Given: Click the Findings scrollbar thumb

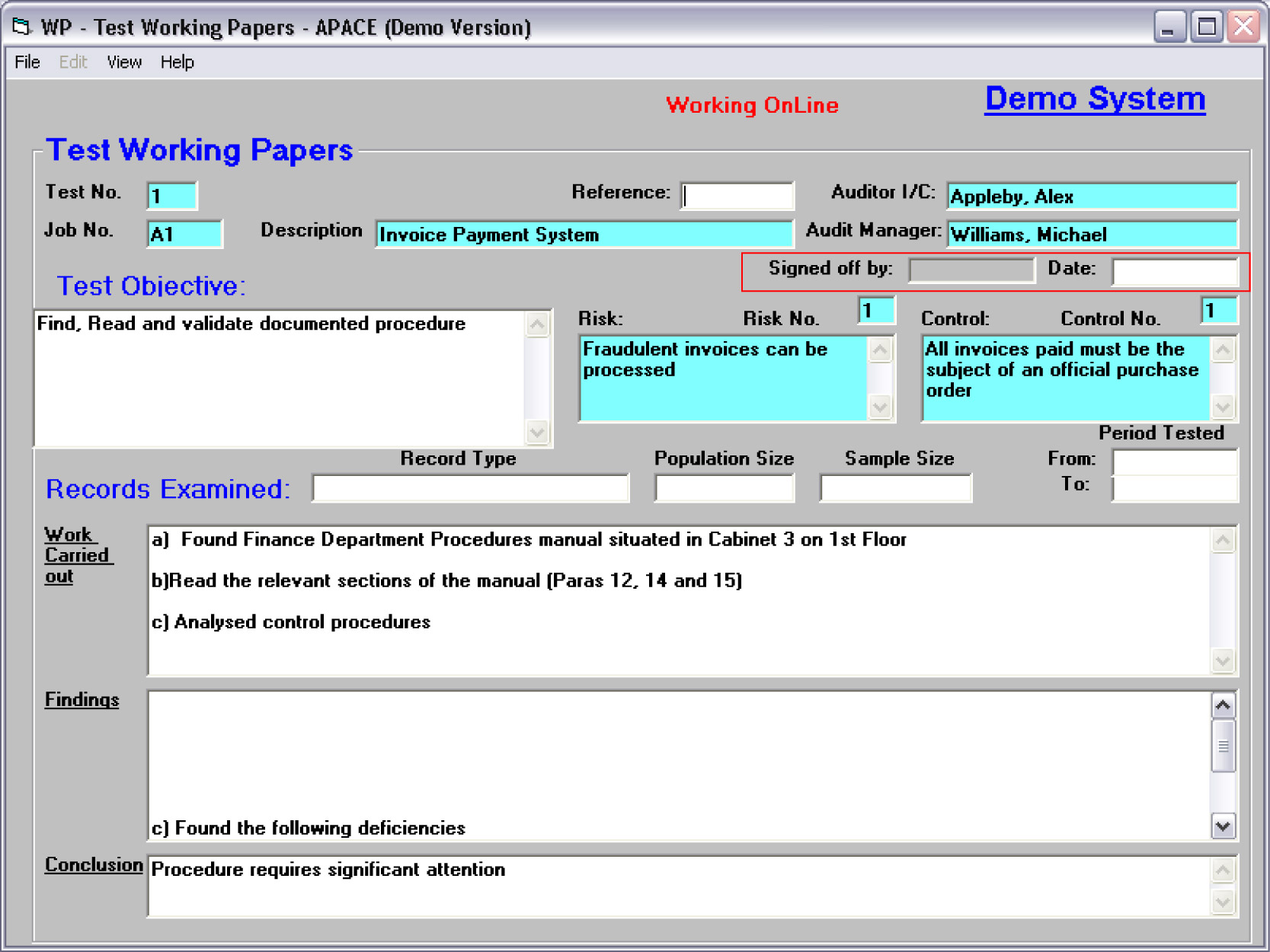Looking at the screenshot, I should tap(1223, 746).
